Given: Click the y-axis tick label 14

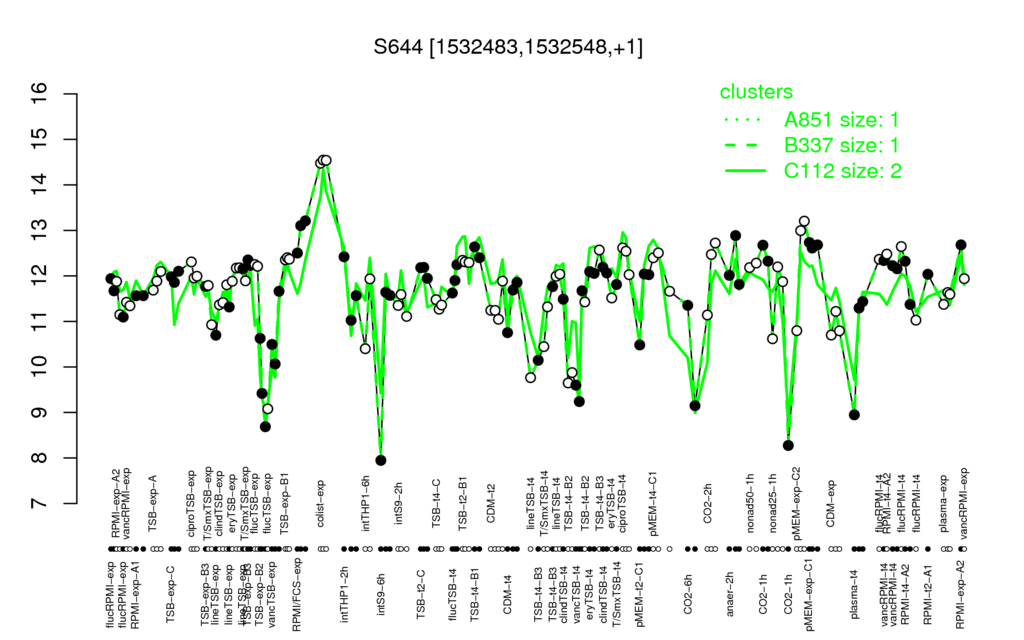Looking at the screenshot, I should pyautogui.click(x=40, y=185).
